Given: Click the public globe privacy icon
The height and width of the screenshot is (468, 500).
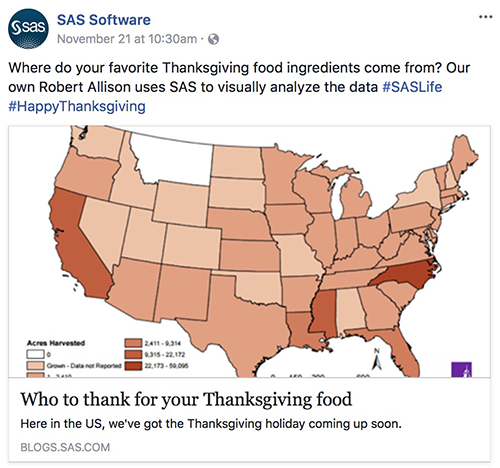Looking at the screenshot, I should [213, 39].
